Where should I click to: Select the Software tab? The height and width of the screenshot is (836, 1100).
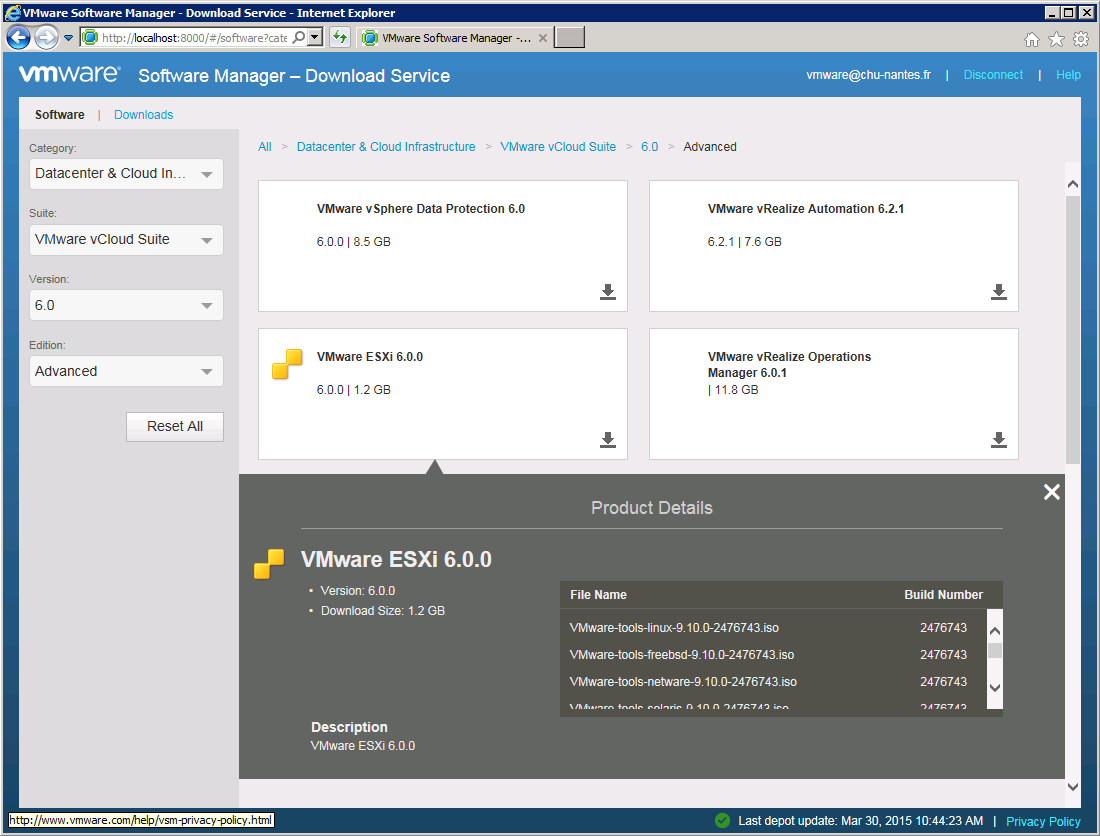pos(60,115)
